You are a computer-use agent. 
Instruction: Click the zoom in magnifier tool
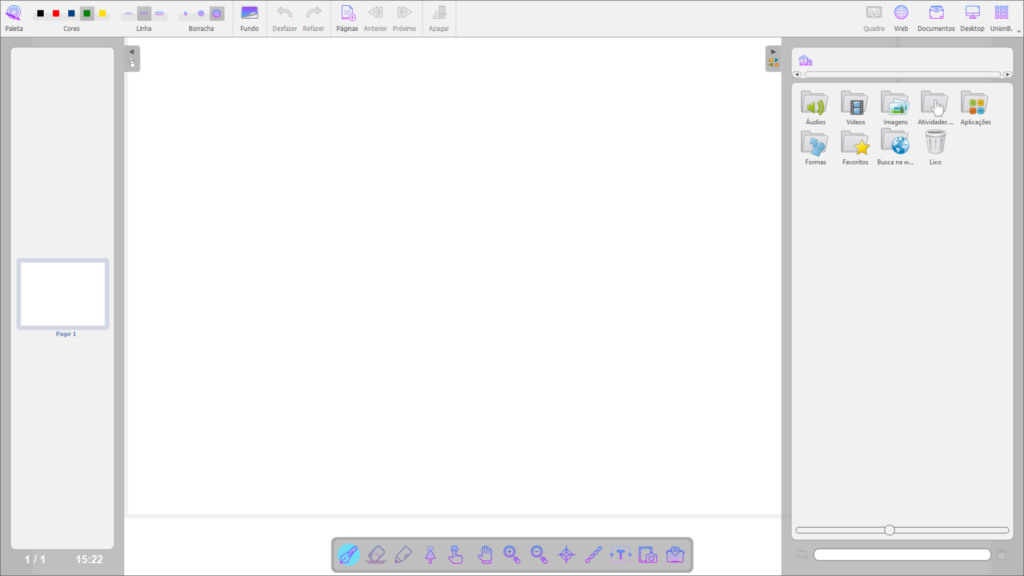(x=512, y=554)
